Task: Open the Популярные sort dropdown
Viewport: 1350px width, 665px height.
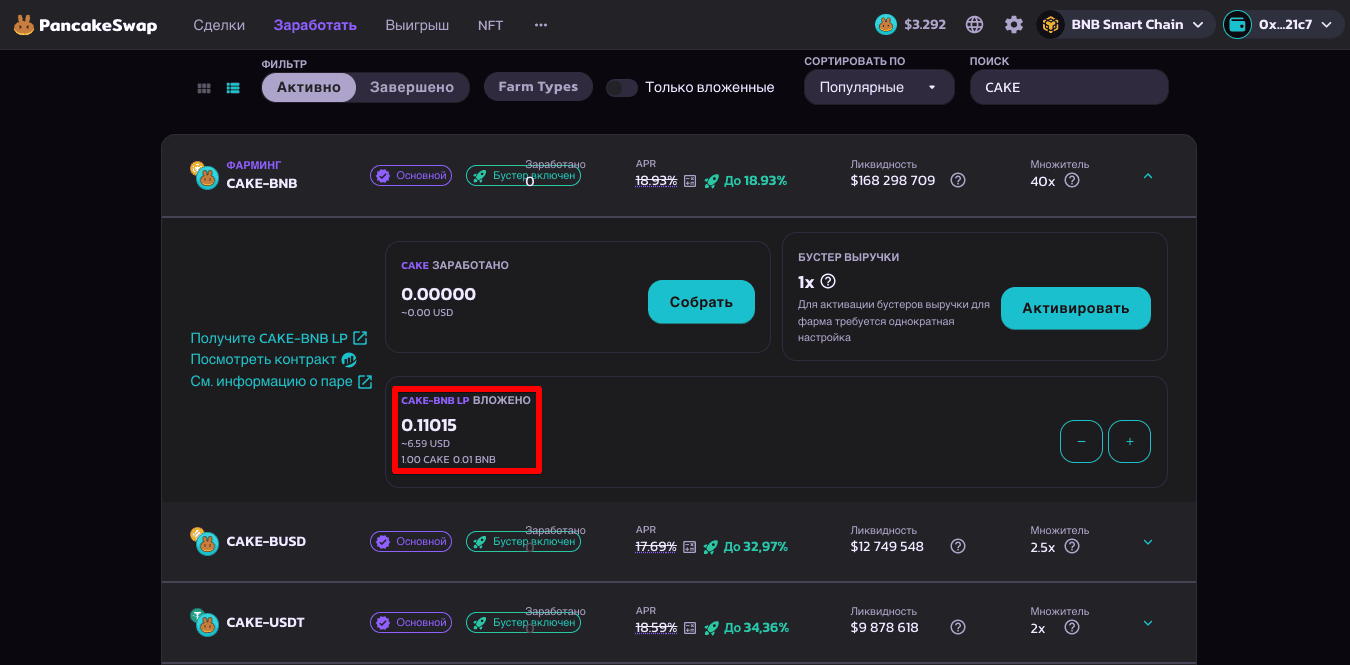Action: (879, 88)
